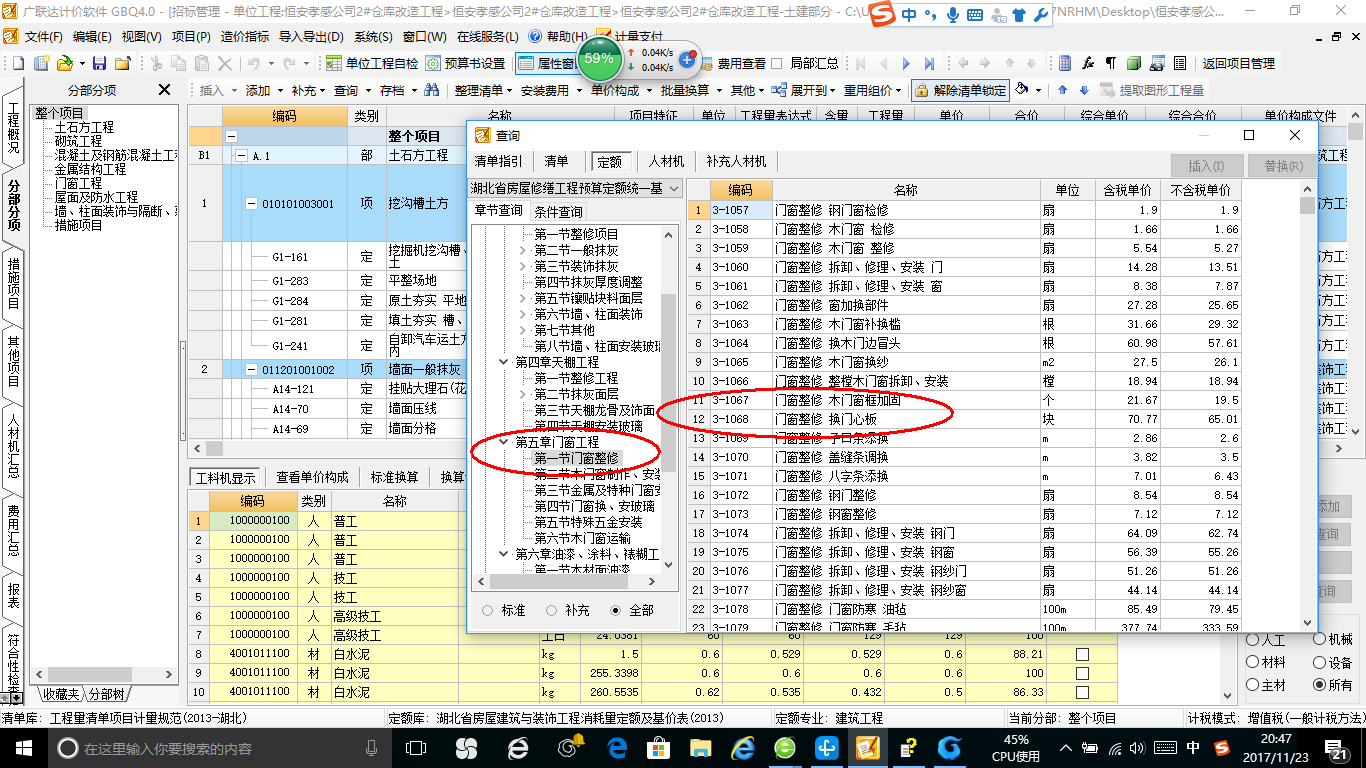
Task: Click the 替换(R) button in query dialog
Action: click(1282, 166)
